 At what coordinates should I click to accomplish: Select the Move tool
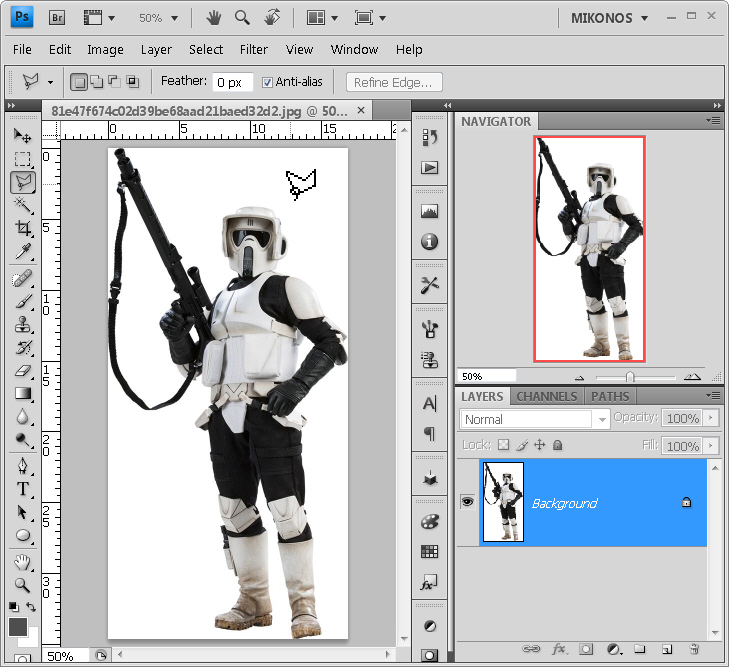coord(22,135)
